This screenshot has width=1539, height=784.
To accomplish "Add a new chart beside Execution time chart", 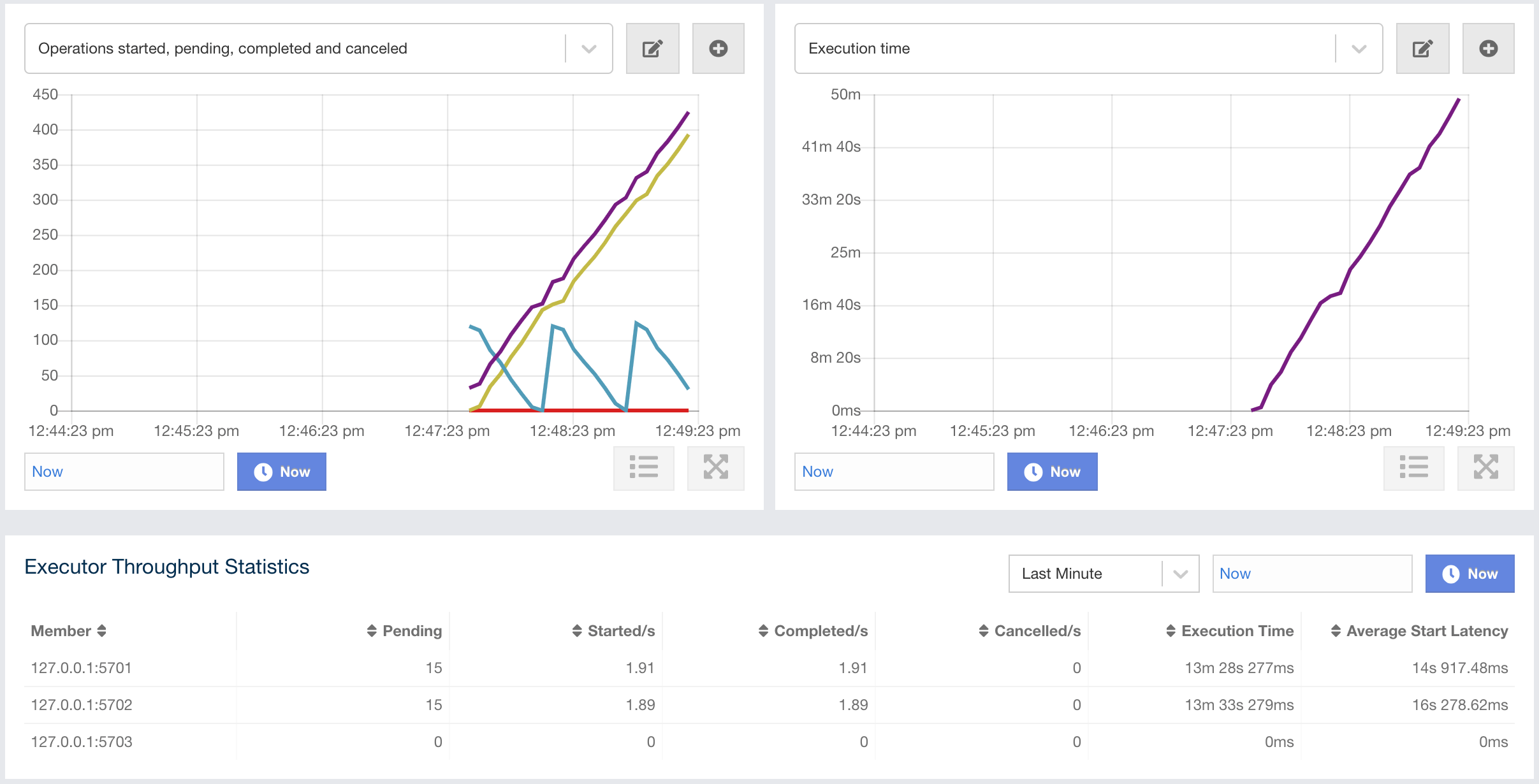I will [1488, 48].
